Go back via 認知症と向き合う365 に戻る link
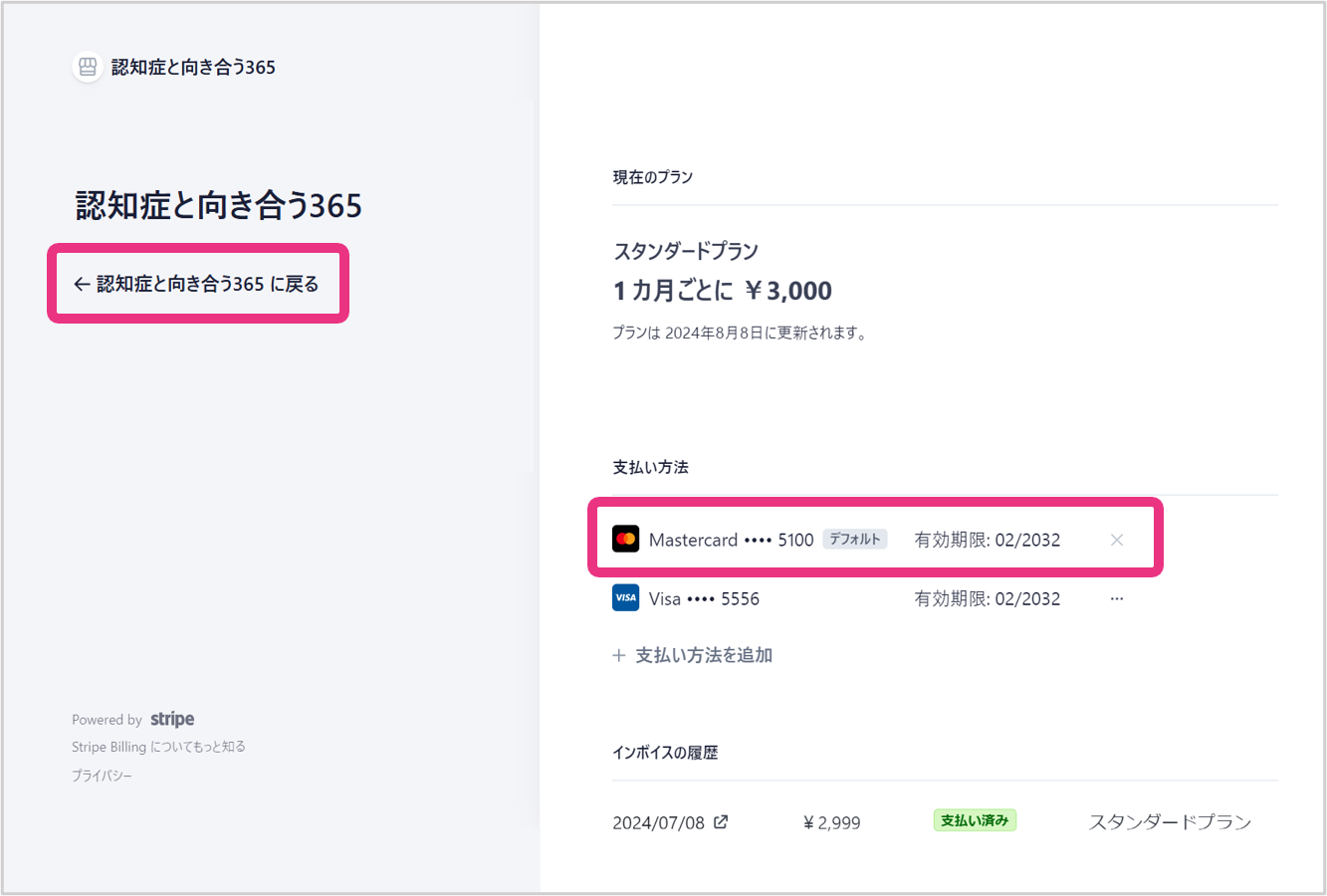The image size is (1327, 896). [x=197, y=284]
